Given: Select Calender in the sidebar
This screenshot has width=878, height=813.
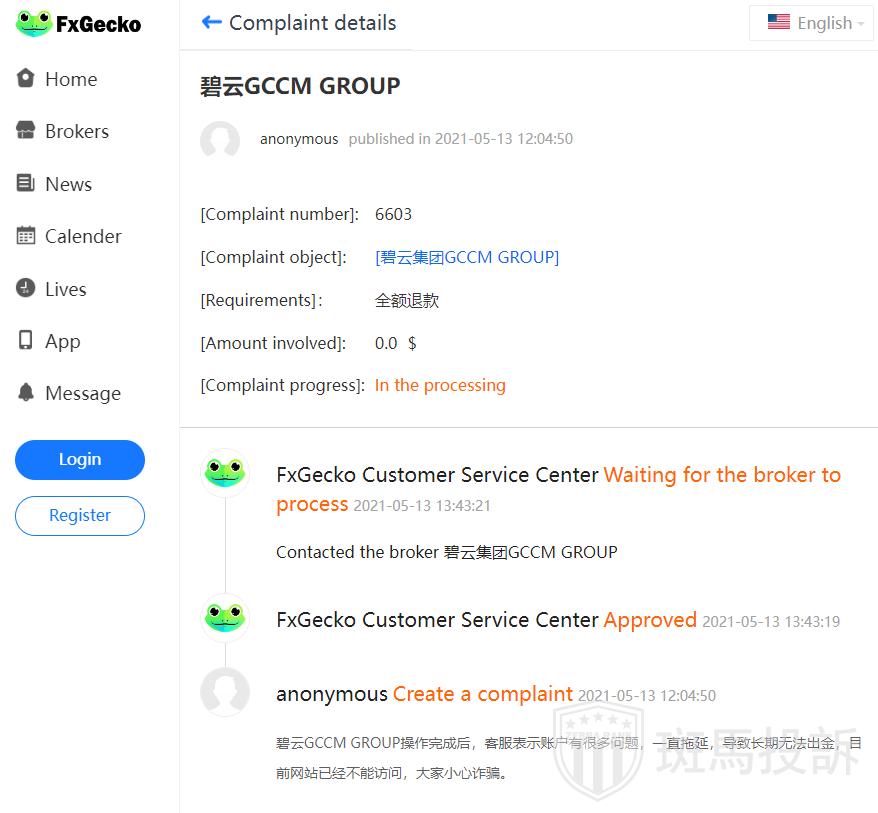Looking at the screenshot, I should 83,236.
